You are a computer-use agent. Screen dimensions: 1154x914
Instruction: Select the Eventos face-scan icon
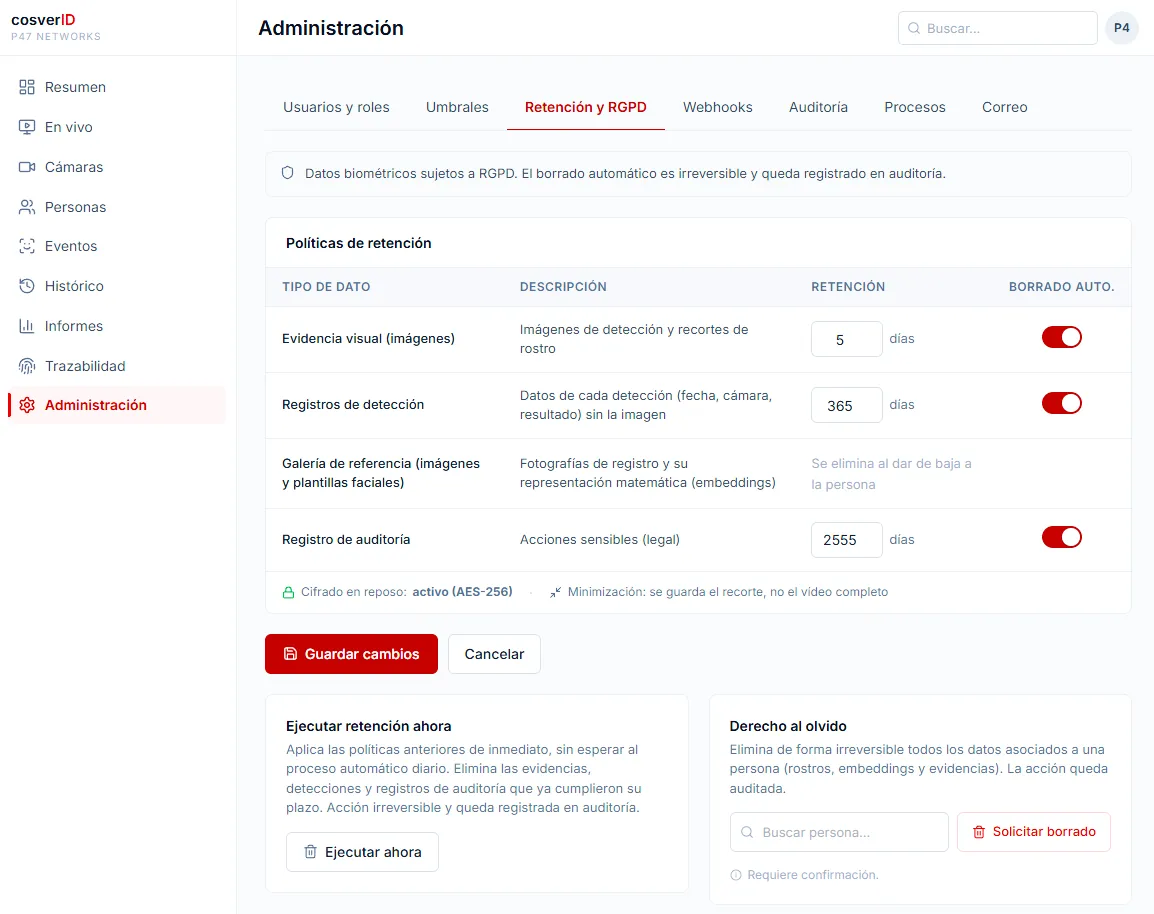pos(26,246)
